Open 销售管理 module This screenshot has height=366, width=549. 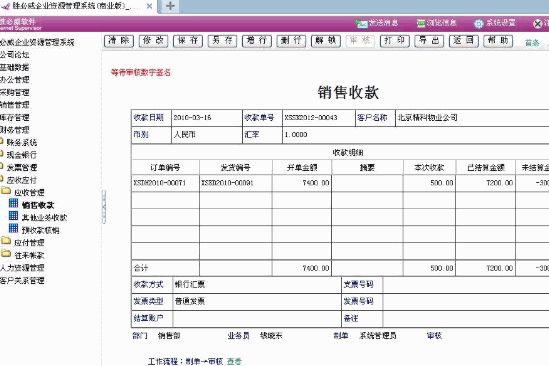tap(14, 105)
